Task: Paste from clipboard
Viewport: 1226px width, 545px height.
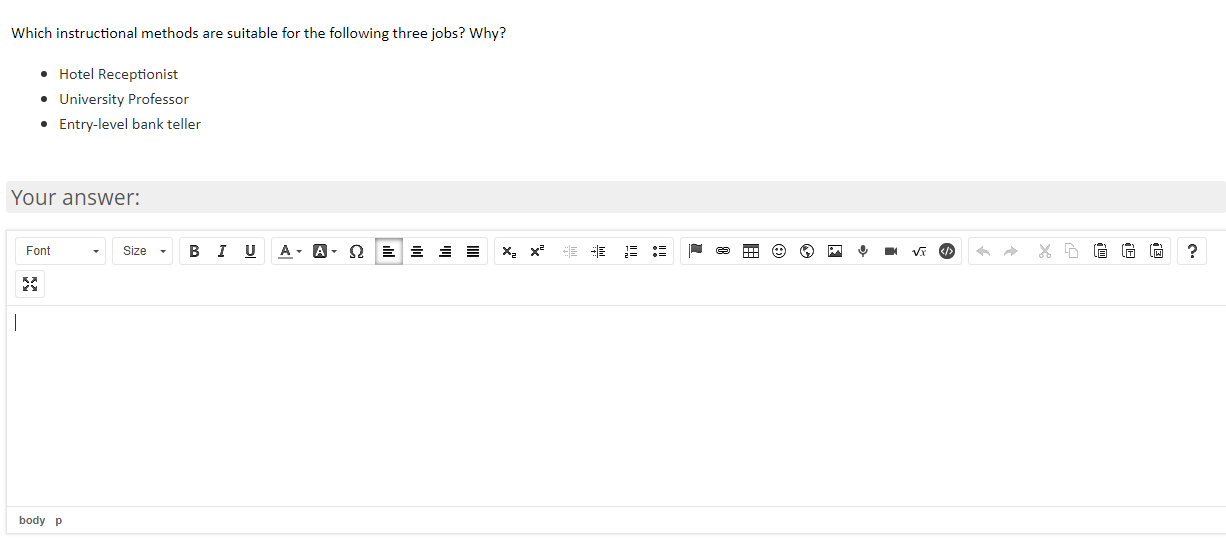Action: point(1101,251)
